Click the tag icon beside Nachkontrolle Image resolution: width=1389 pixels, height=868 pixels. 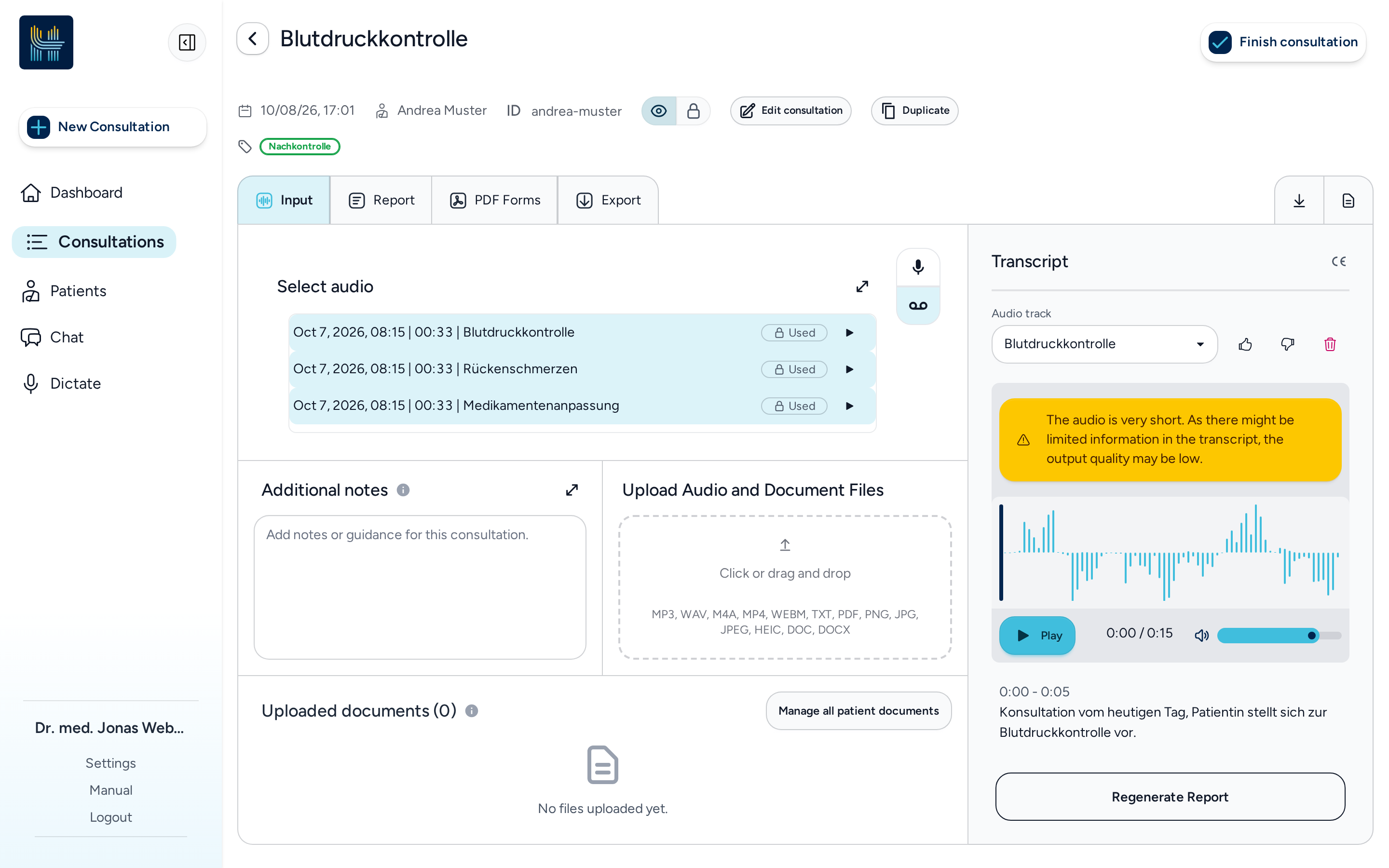coord(245,147)
